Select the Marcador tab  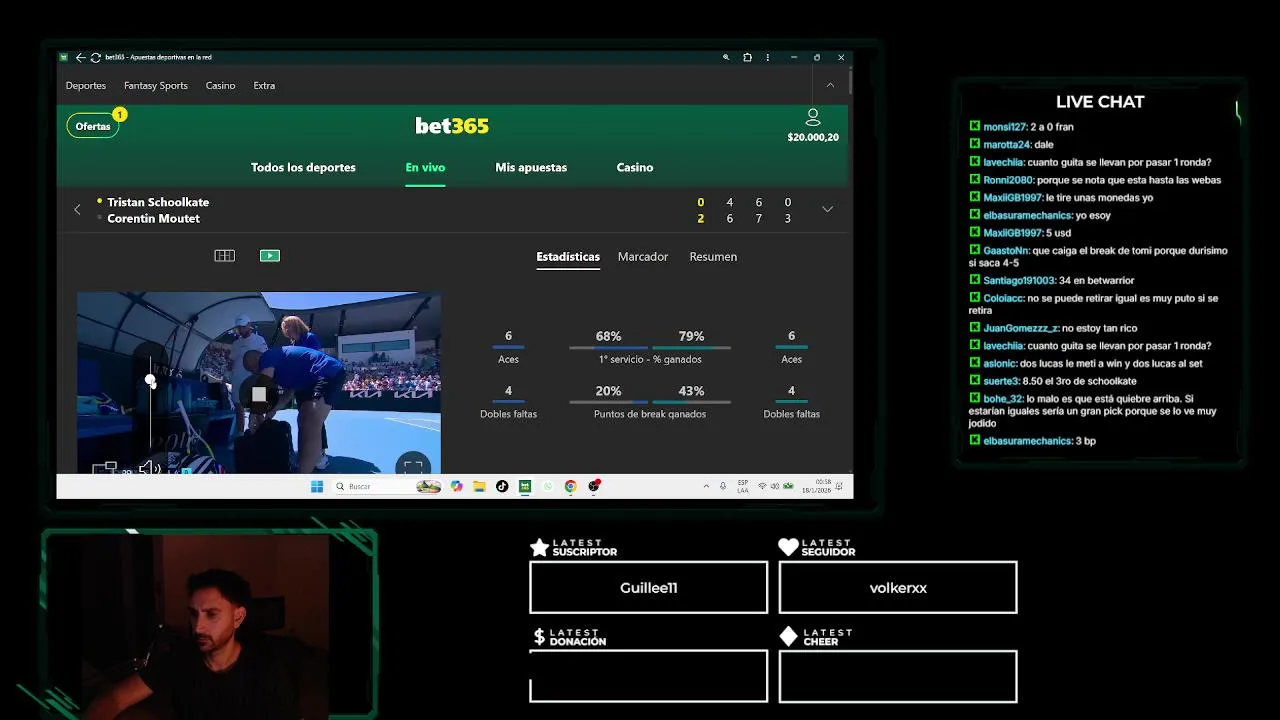(x=643, y=257)
